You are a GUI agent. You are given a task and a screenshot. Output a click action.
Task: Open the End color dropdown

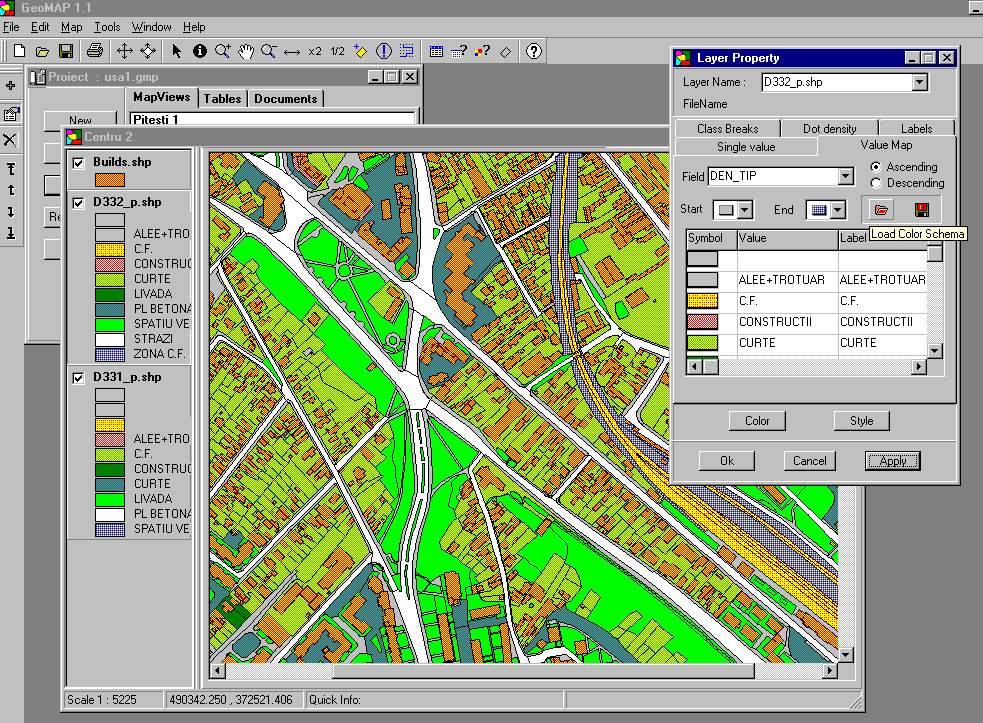[x=838, y=210]
